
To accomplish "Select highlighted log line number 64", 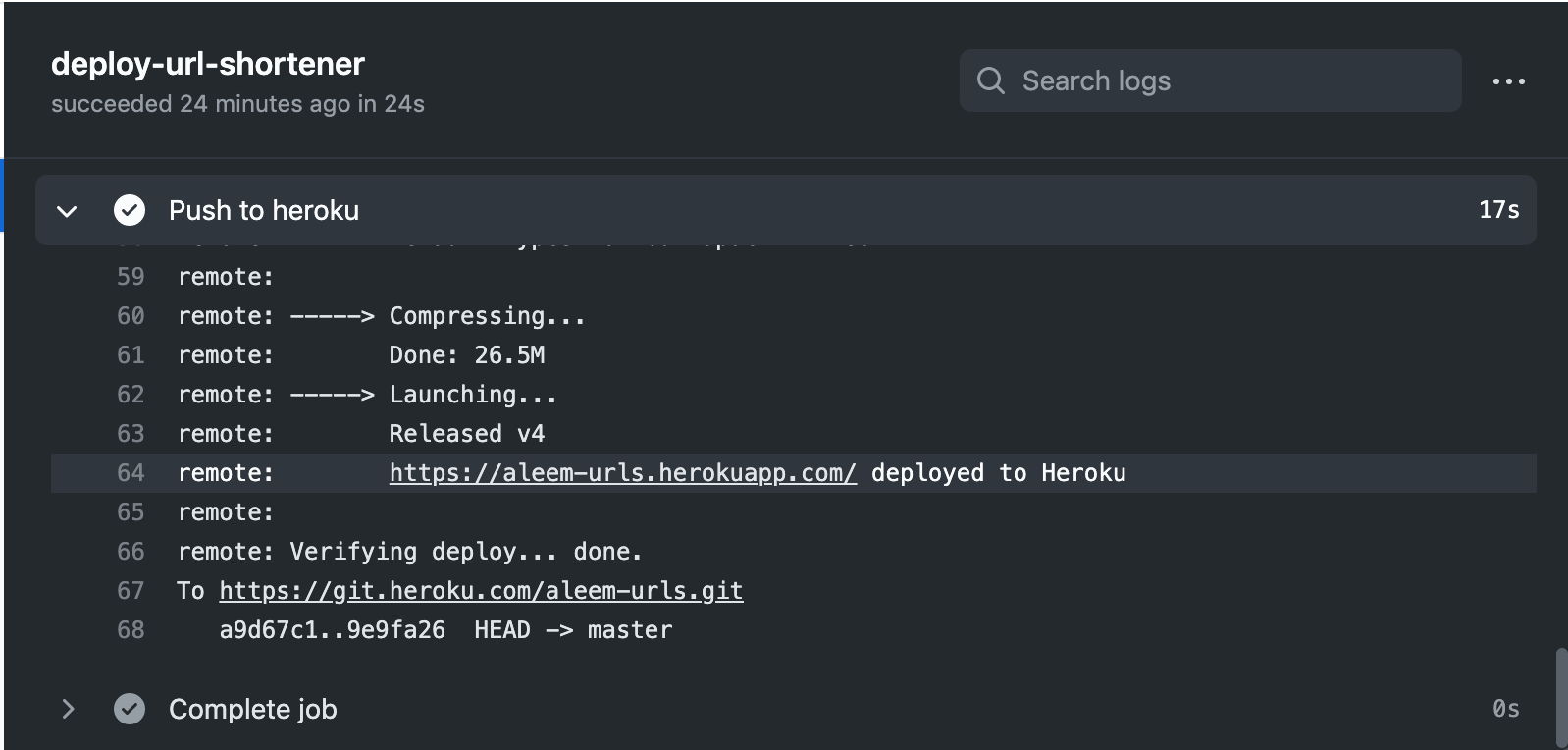I will coord(131,473).
